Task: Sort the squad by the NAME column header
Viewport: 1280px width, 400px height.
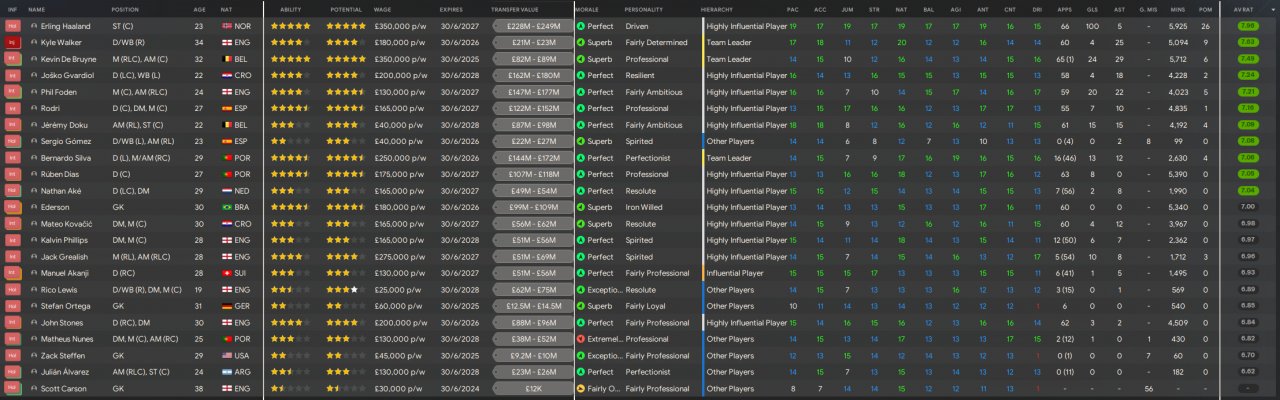Action: [37, 8]
